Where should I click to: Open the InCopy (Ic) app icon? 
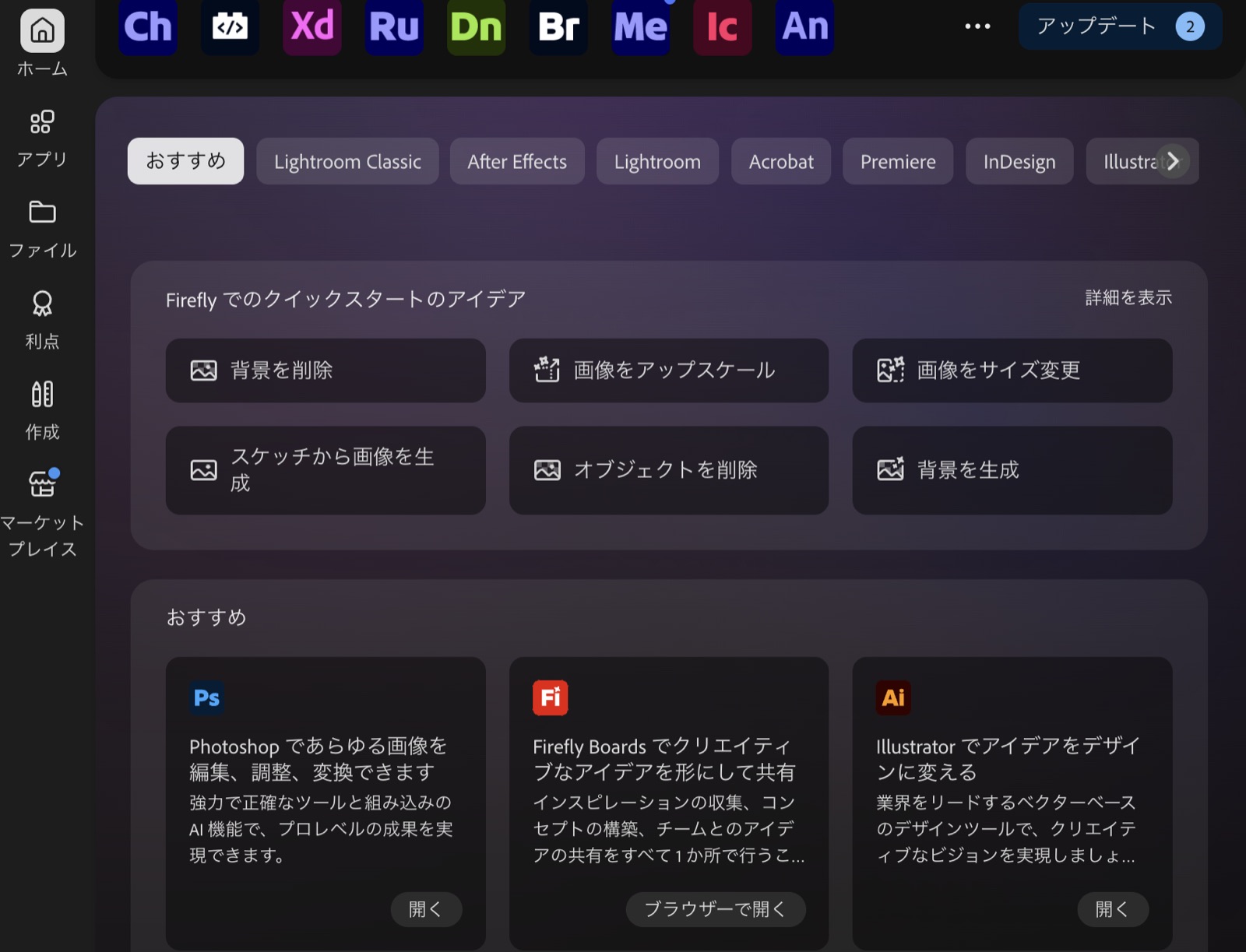tap(723, 26)
